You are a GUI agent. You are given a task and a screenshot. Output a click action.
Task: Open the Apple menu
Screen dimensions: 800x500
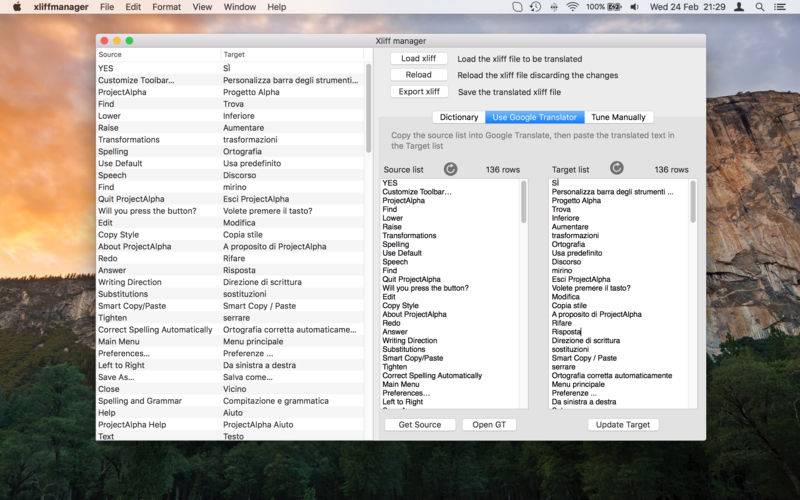(17, 7)
